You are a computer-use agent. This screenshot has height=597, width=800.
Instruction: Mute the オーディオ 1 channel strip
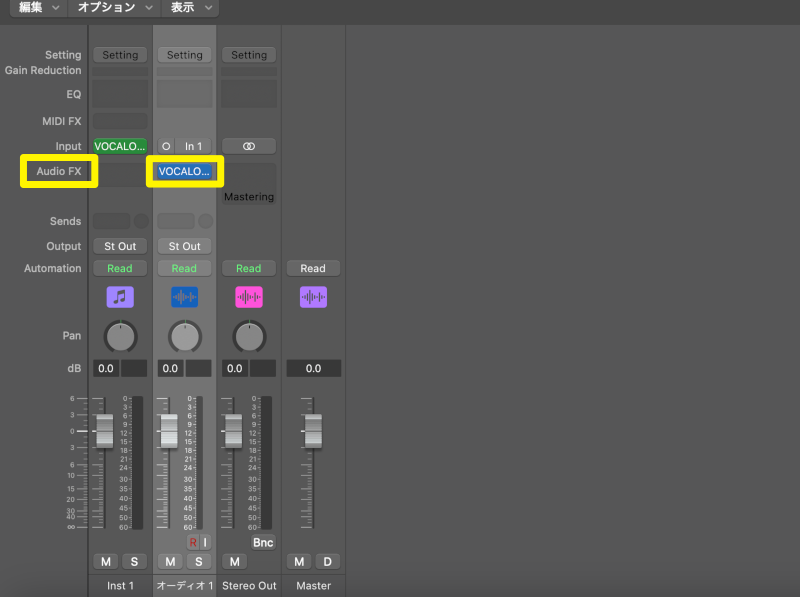[170, 562]
